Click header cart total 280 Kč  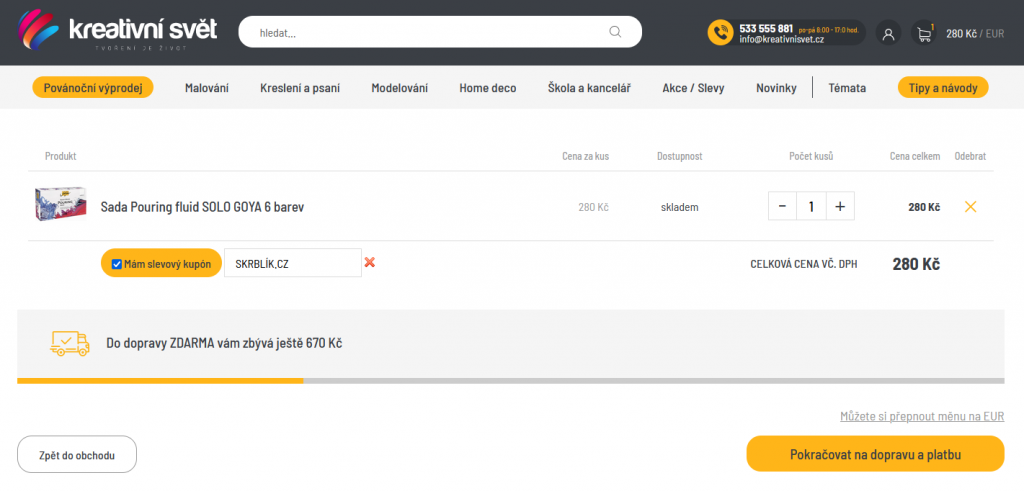(x=961, y=33)
